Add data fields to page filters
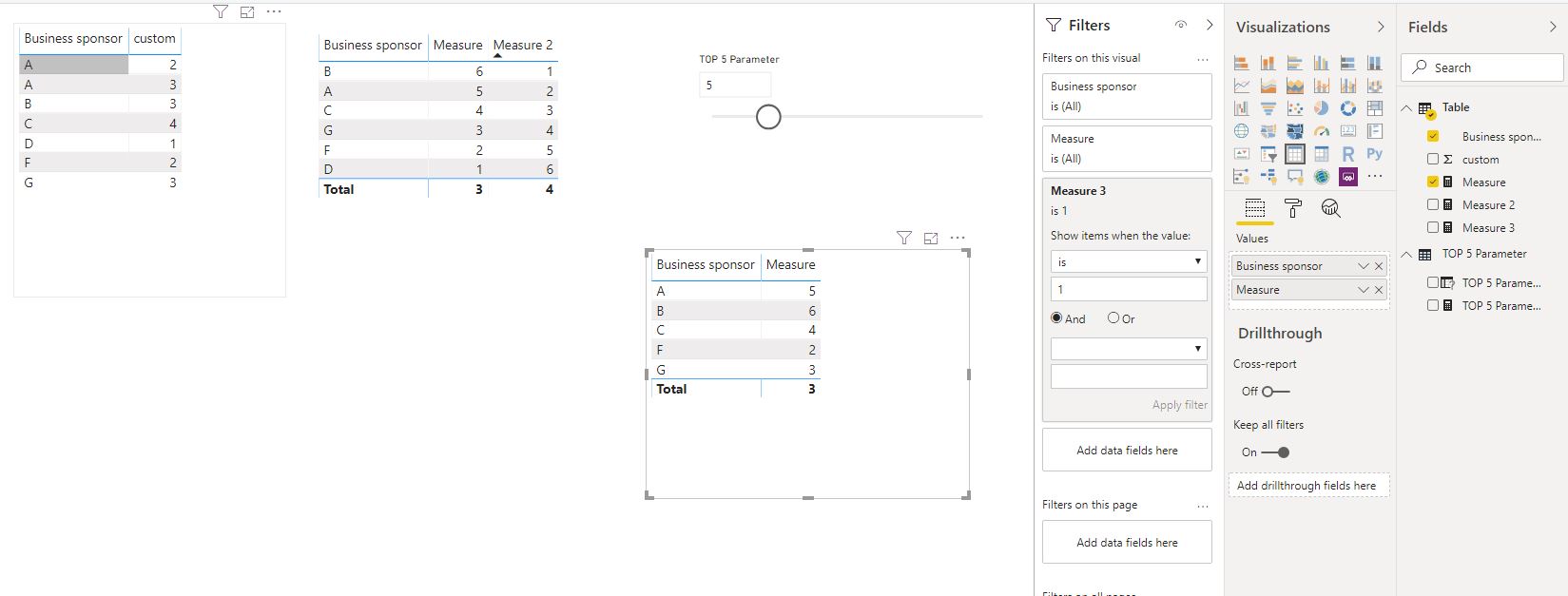 1127,543
